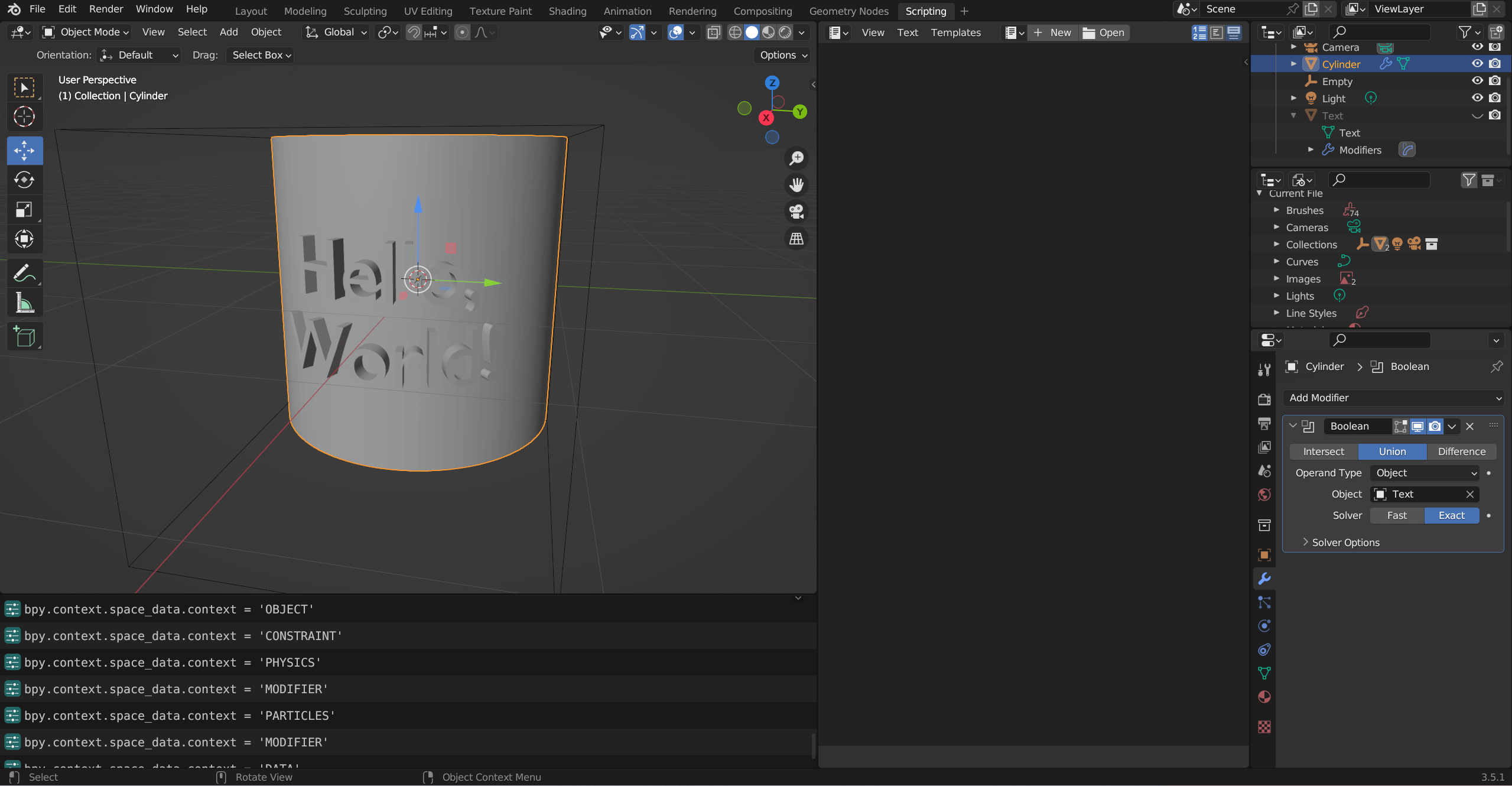Remove the Boolean modifier
Viewport: 1512px width, 786px height.
pos(1470,426)
